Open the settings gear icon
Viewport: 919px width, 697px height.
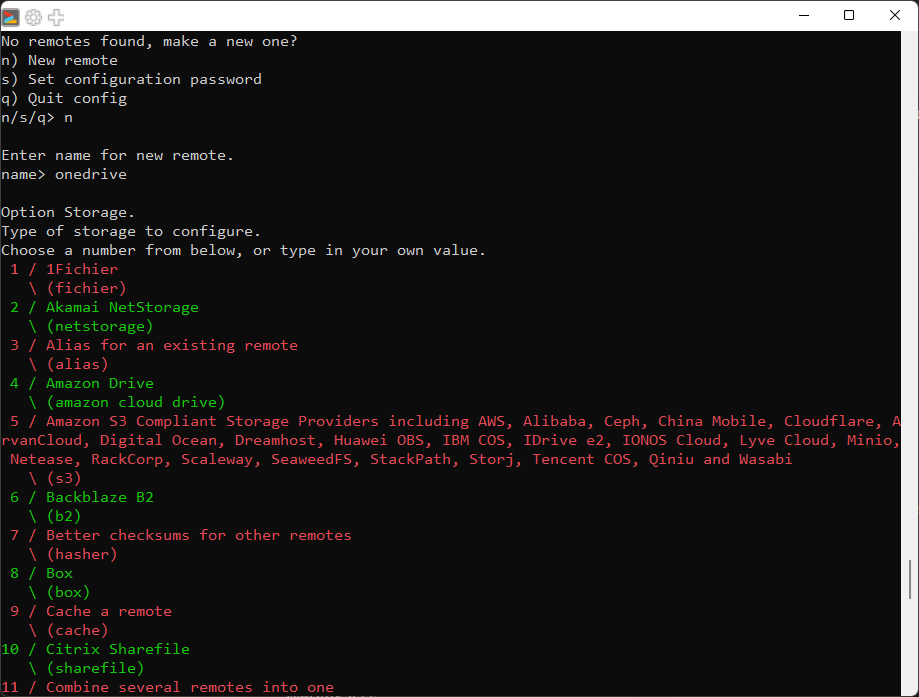point(33,18)
